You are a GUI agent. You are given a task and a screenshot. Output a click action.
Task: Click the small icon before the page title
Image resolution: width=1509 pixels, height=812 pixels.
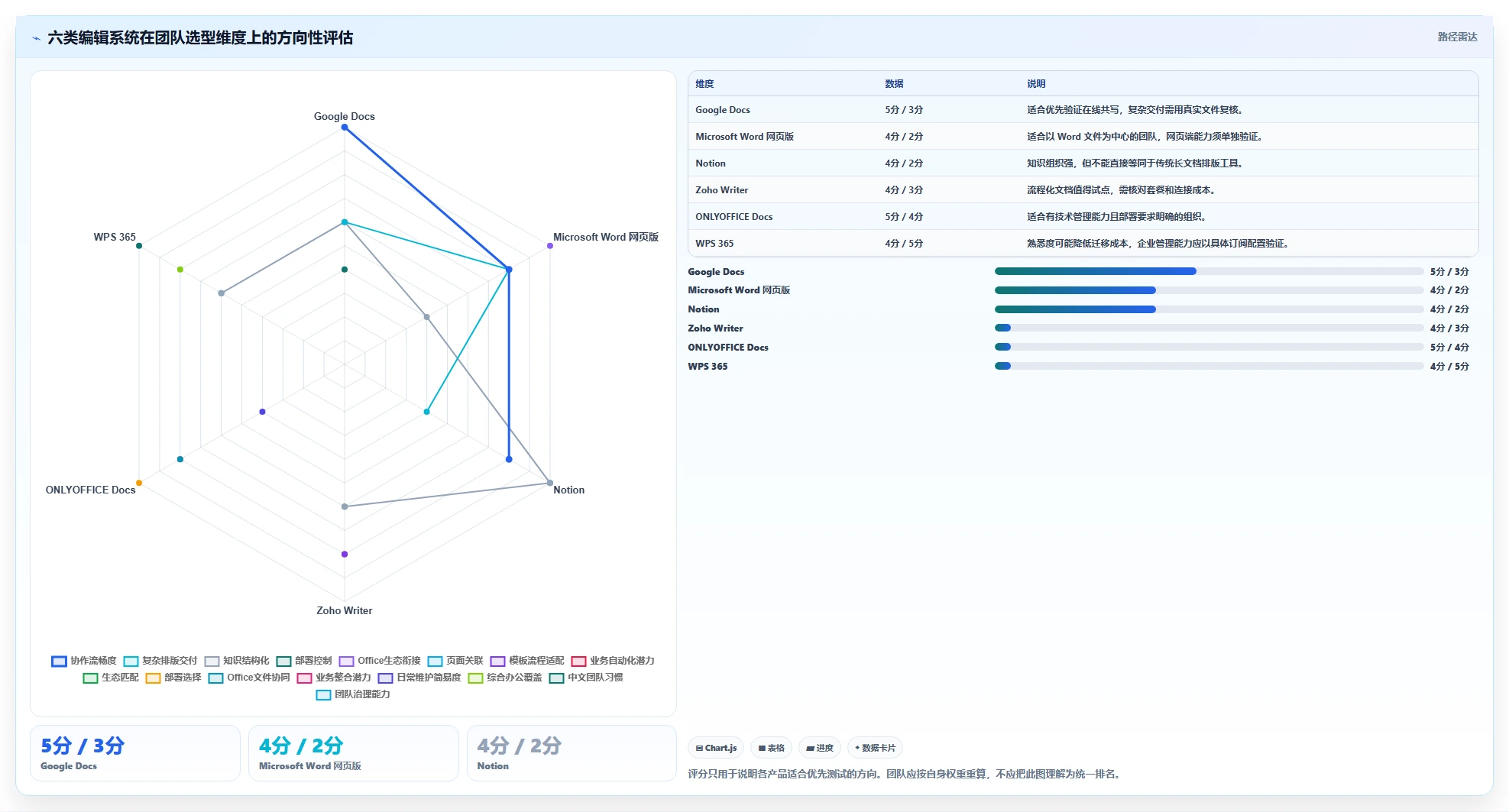coord(36,38)
